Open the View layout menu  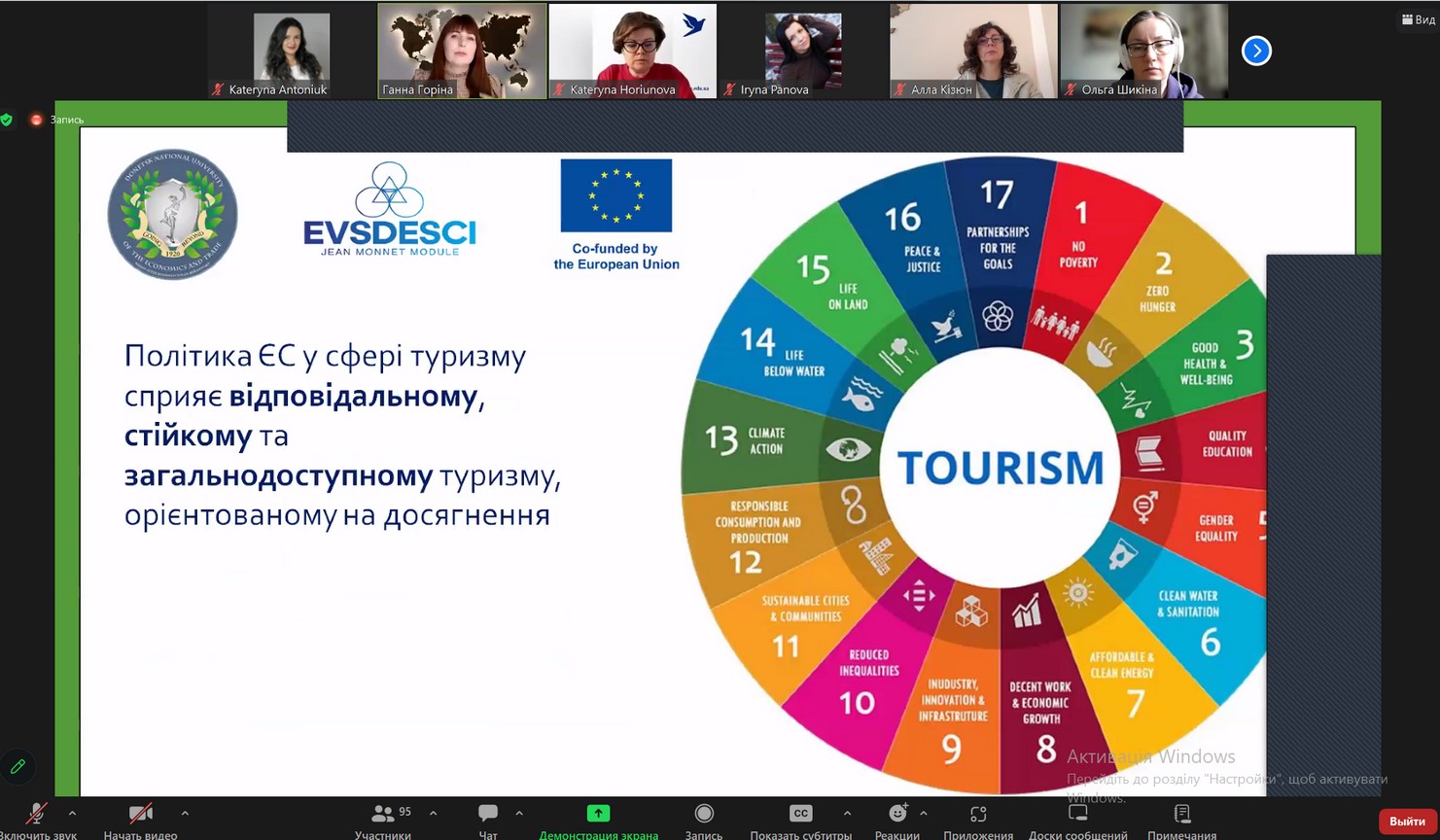click(1418, 19)
